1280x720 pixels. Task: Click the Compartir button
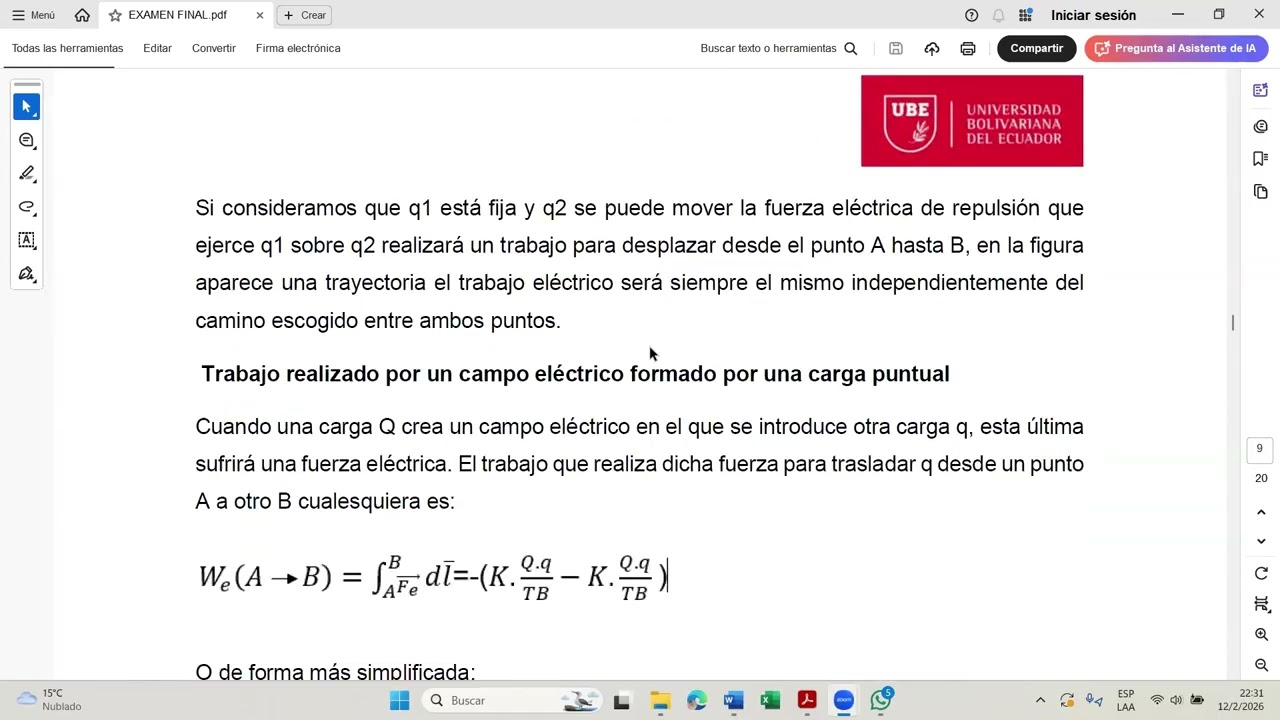(x=1036, y=48)
